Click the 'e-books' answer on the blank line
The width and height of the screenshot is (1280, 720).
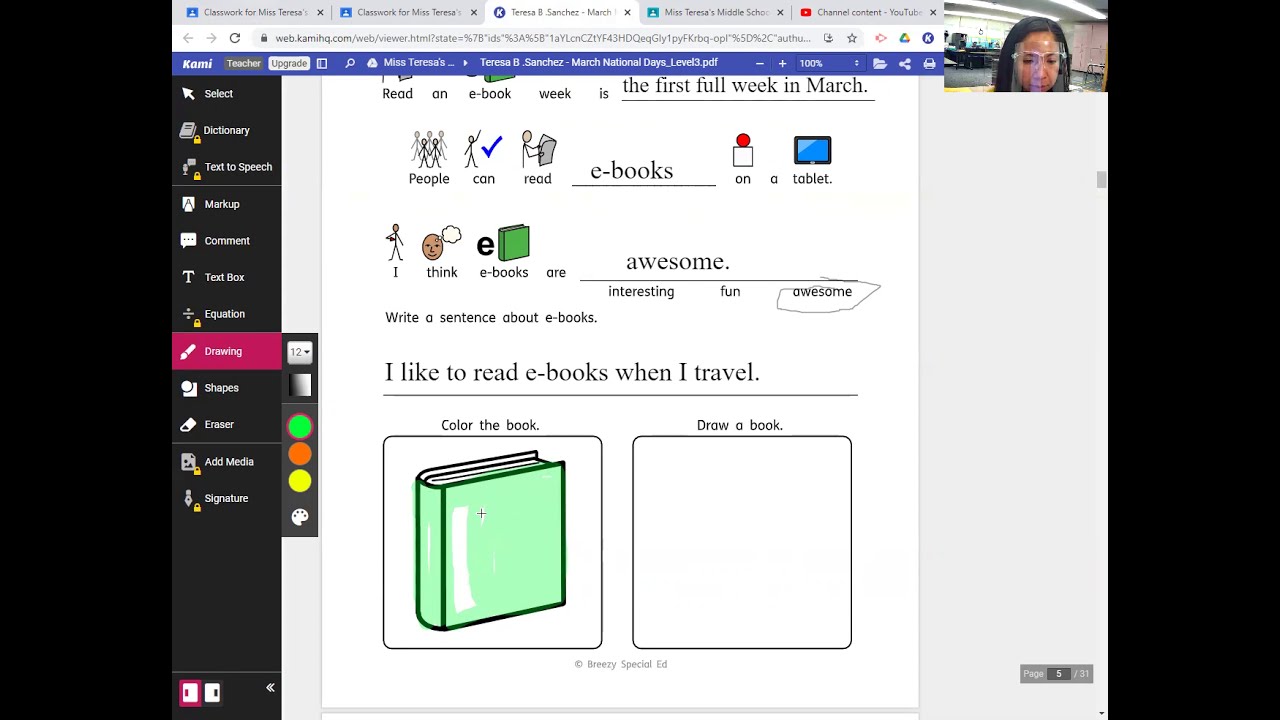[632, 170]
